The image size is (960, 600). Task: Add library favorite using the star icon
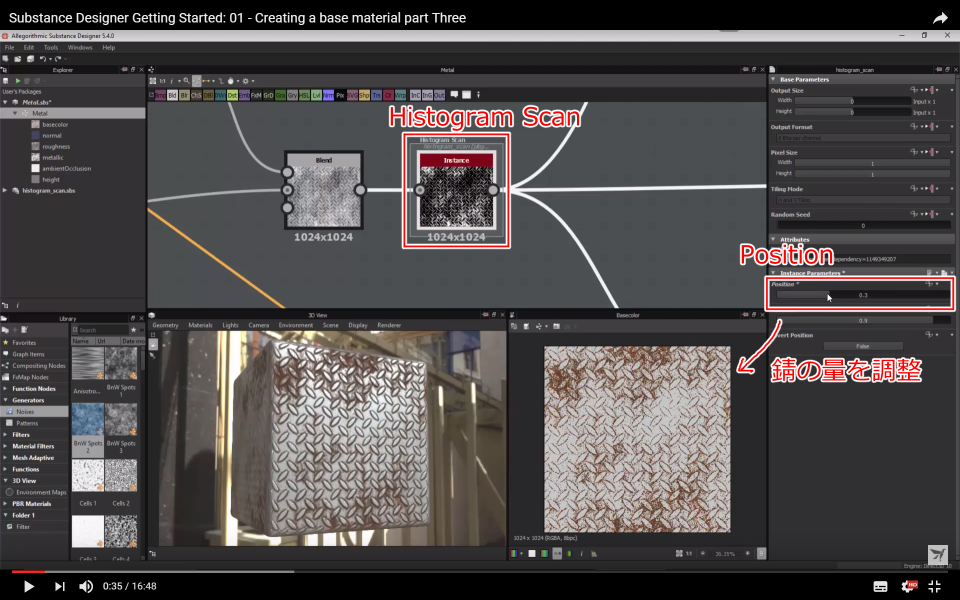pyautogui.click(x=133, y=330)
